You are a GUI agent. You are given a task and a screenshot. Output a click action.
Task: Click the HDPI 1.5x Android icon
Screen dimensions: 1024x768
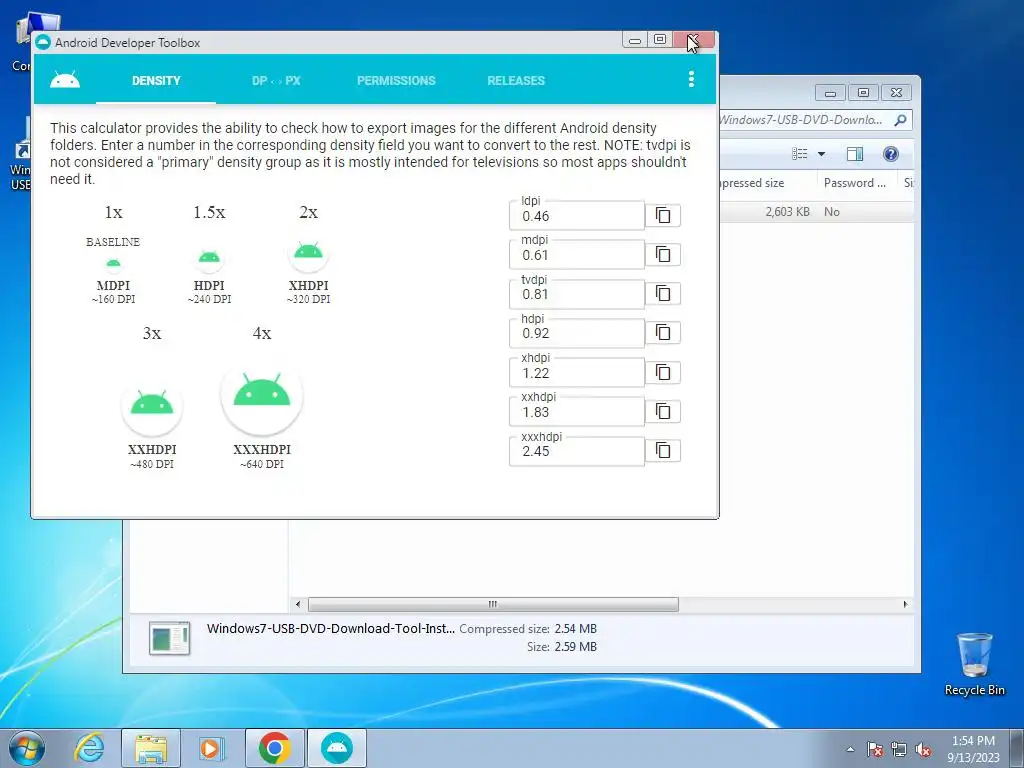(x=209, y=257)
